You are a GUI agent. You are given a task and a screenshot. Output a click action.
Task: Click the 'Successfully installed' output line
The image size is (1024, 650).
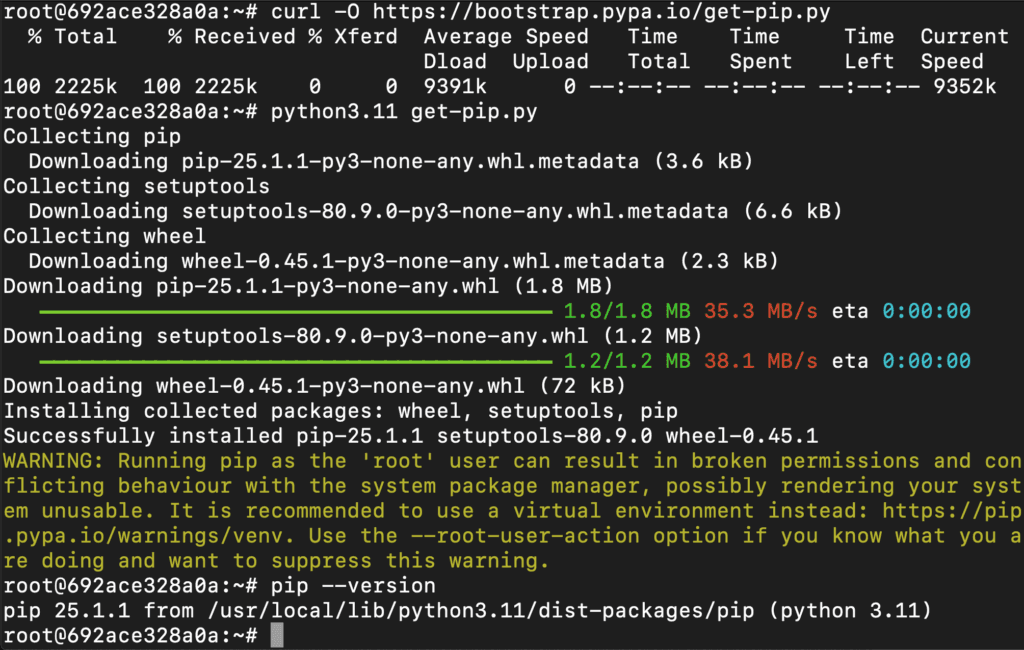coord(410,436)
